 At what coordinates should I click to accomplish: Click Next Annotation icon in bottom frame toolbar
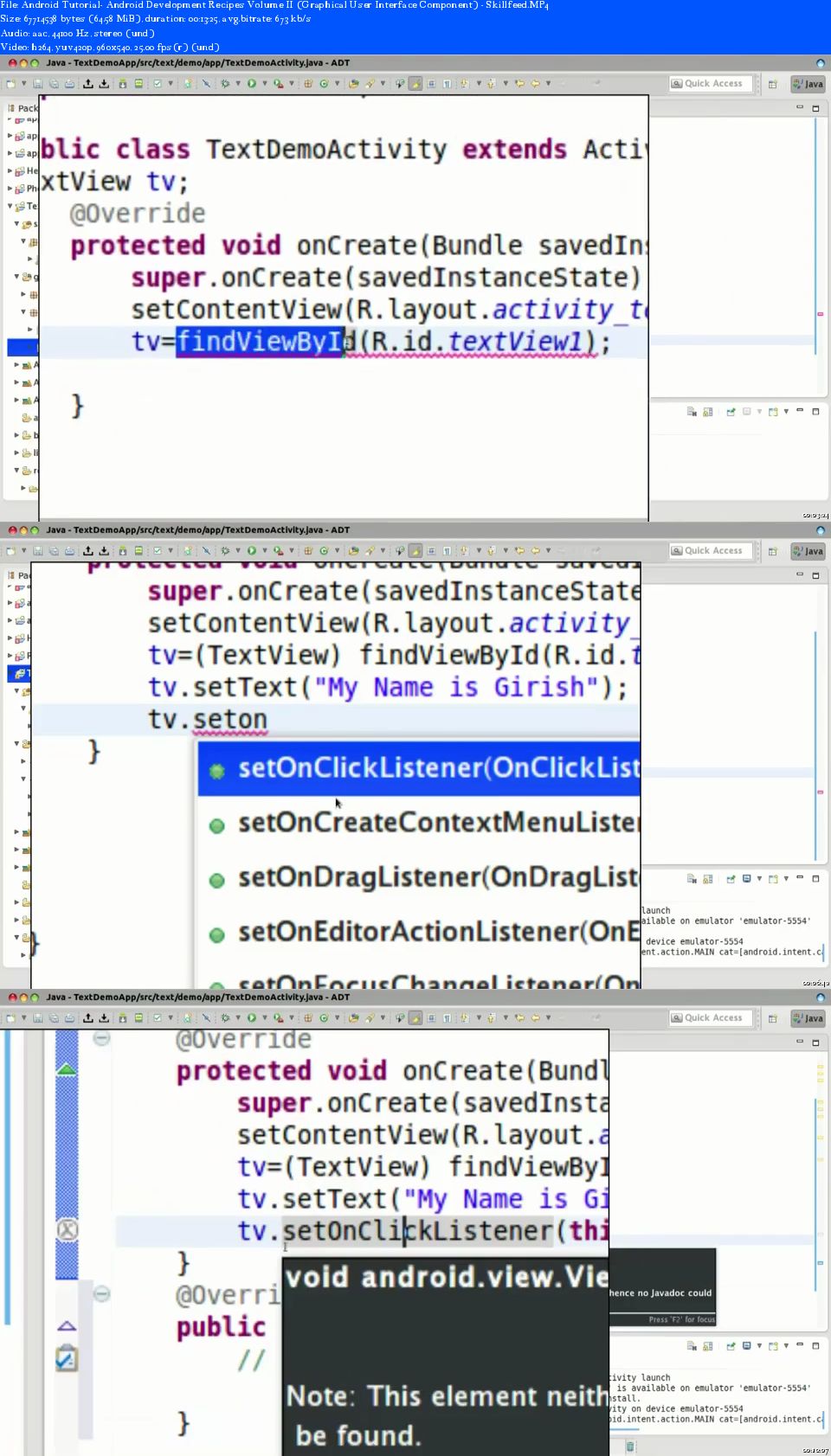pos(465,1018)
